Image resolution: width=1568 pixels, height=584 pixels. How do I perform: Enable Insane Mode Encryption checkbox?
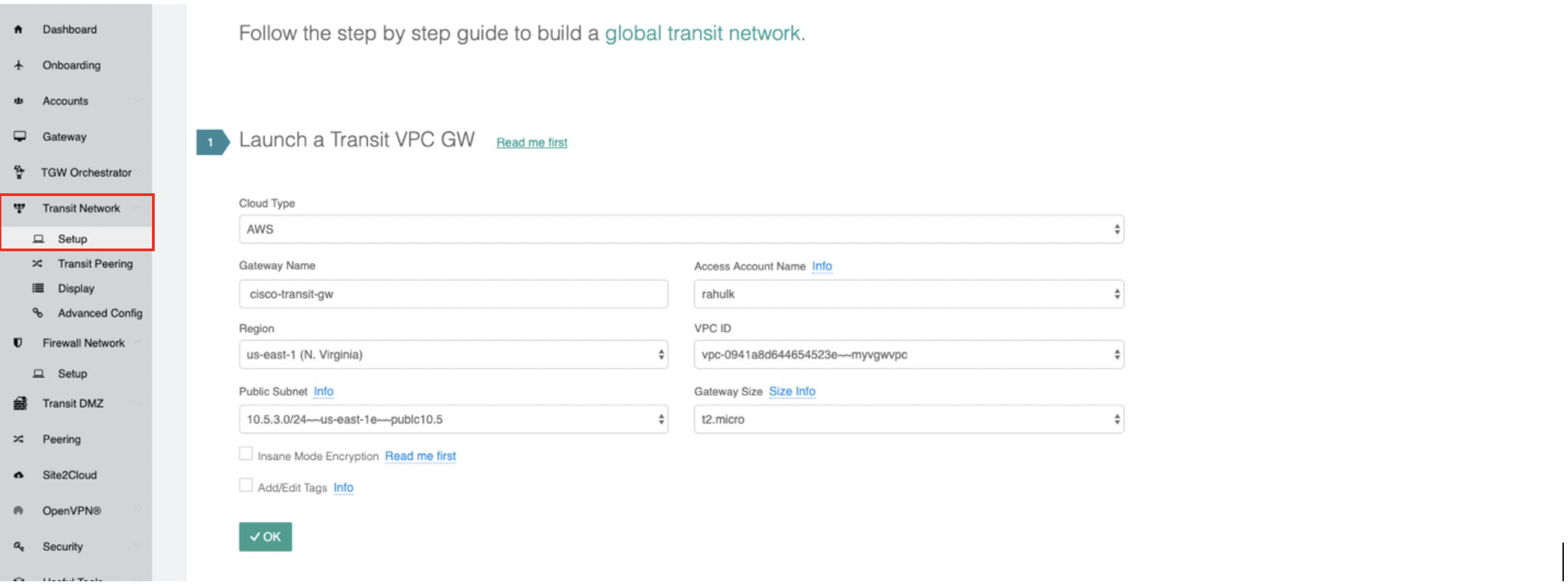click(x=246, y=454)
